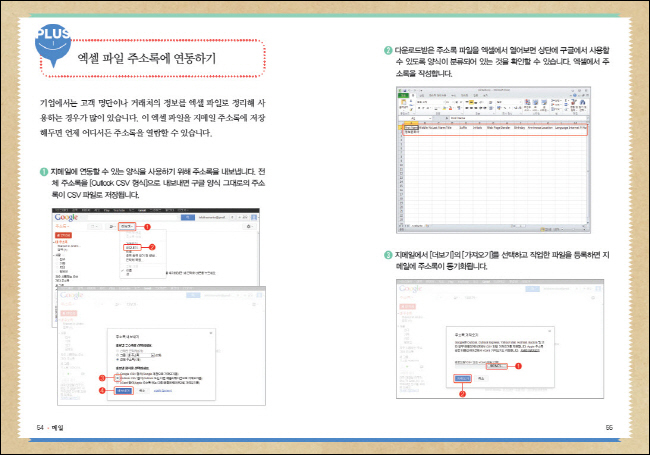Click the PLUS speech bubble icon
650x455 pixels.
[x=51, y=39]
